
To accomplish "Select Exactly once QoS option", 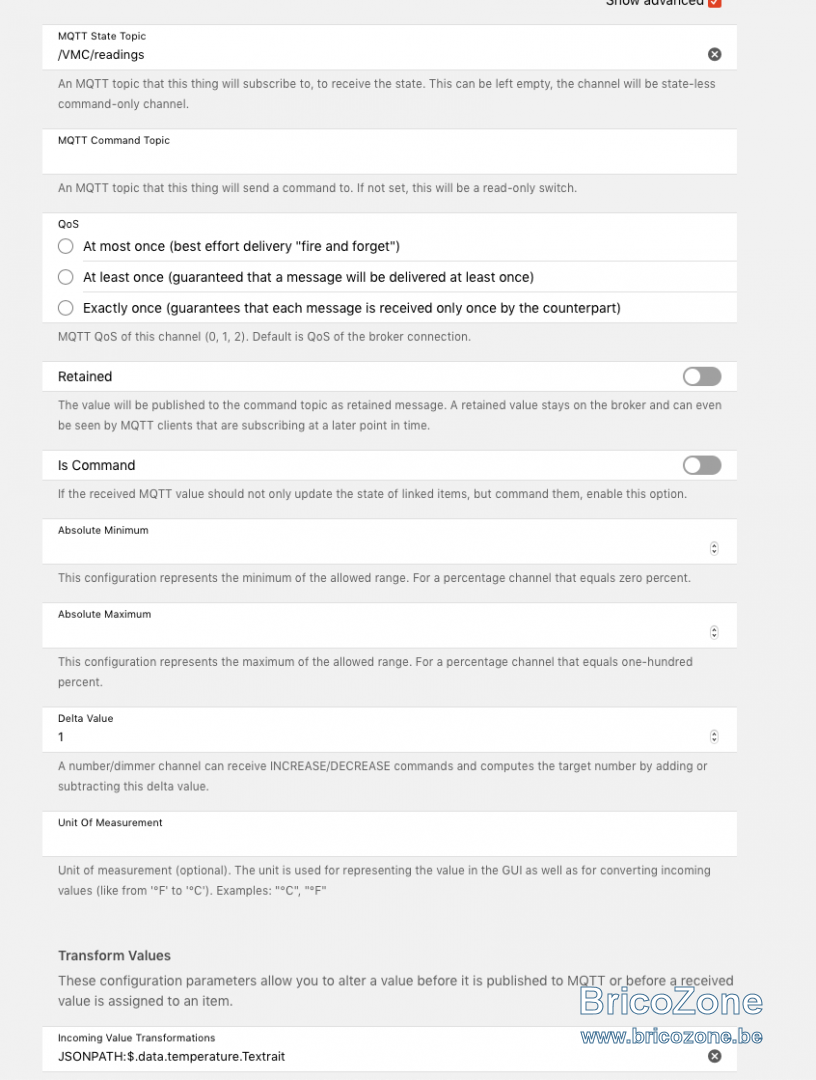I will click(65, 308).
